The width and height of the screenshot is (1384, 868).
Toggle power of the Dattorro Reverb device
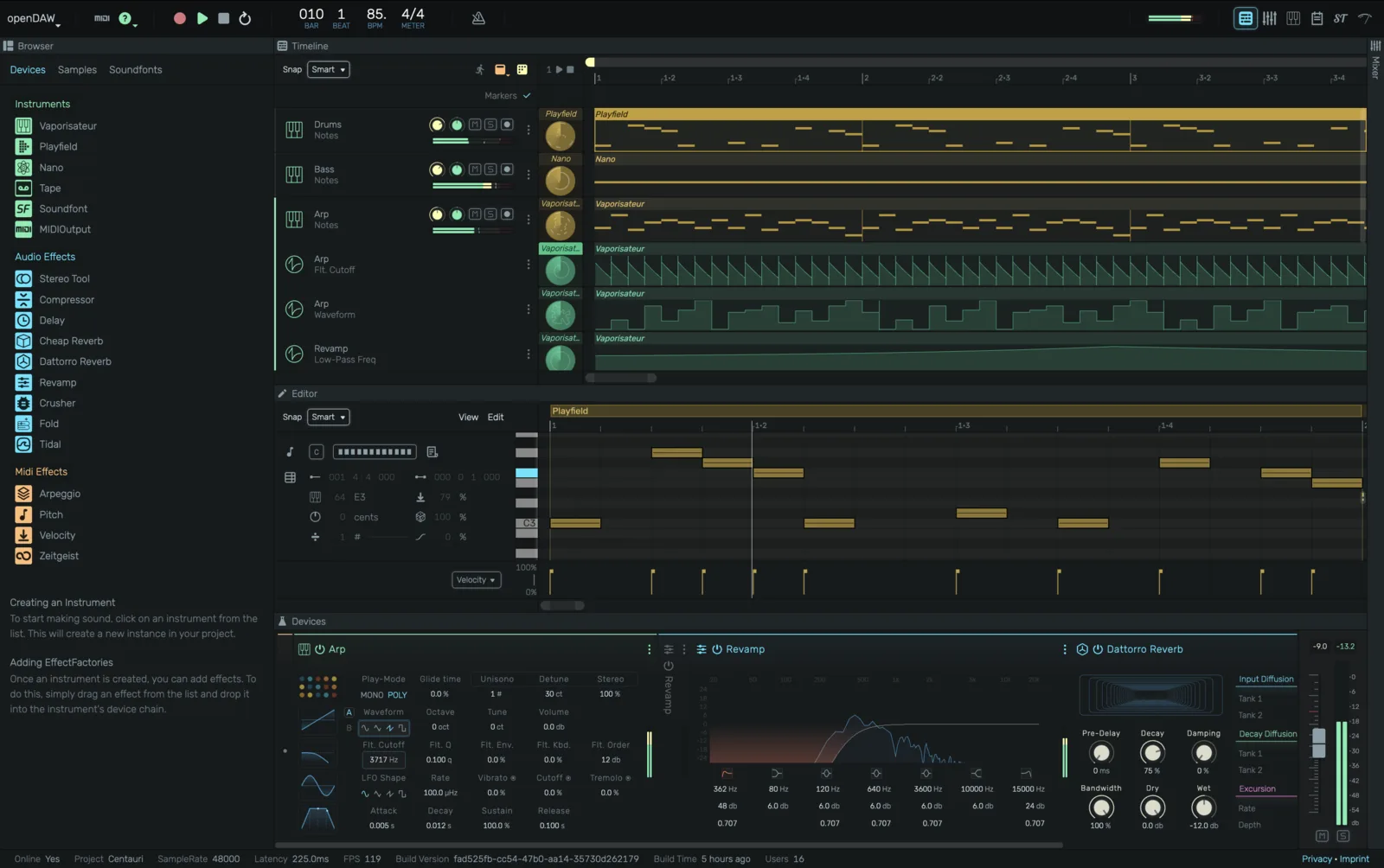[x=1098, y=650]
